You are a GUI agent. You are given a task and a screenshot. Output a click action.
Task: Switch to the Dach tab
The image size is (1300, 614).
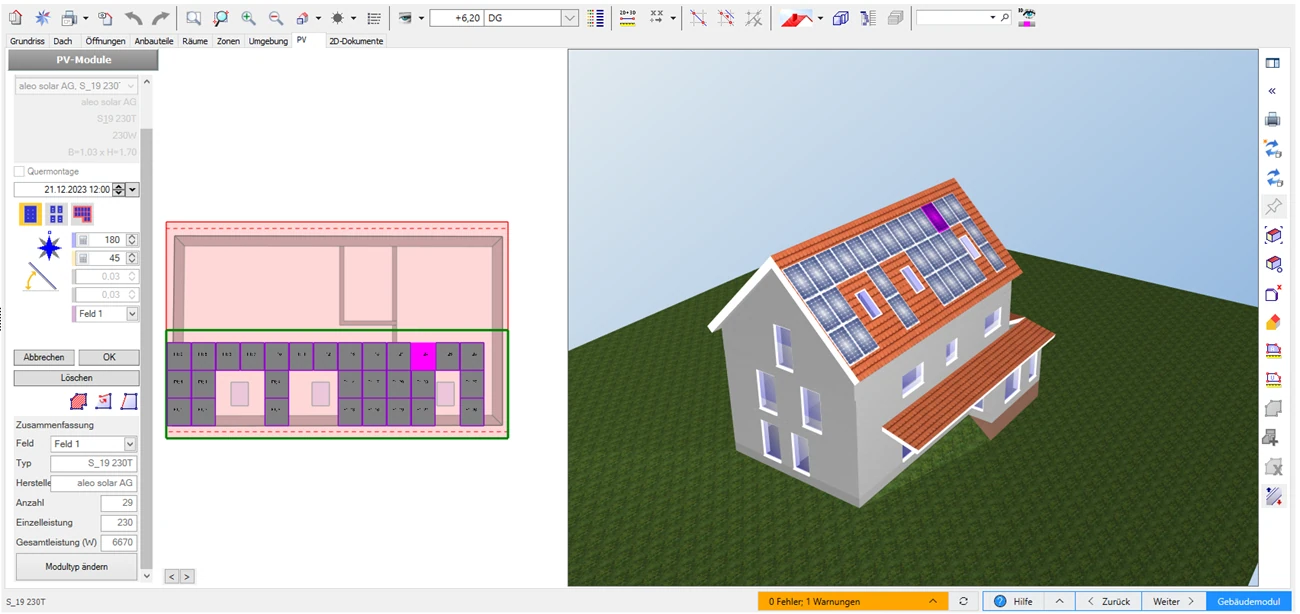pos(63,41)
